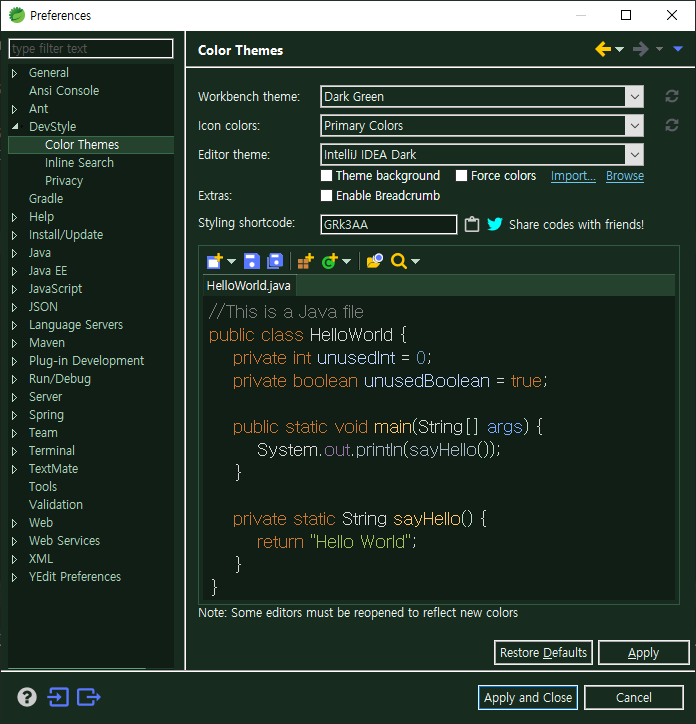Click the Open Type folder icon

tap(375, 261)
